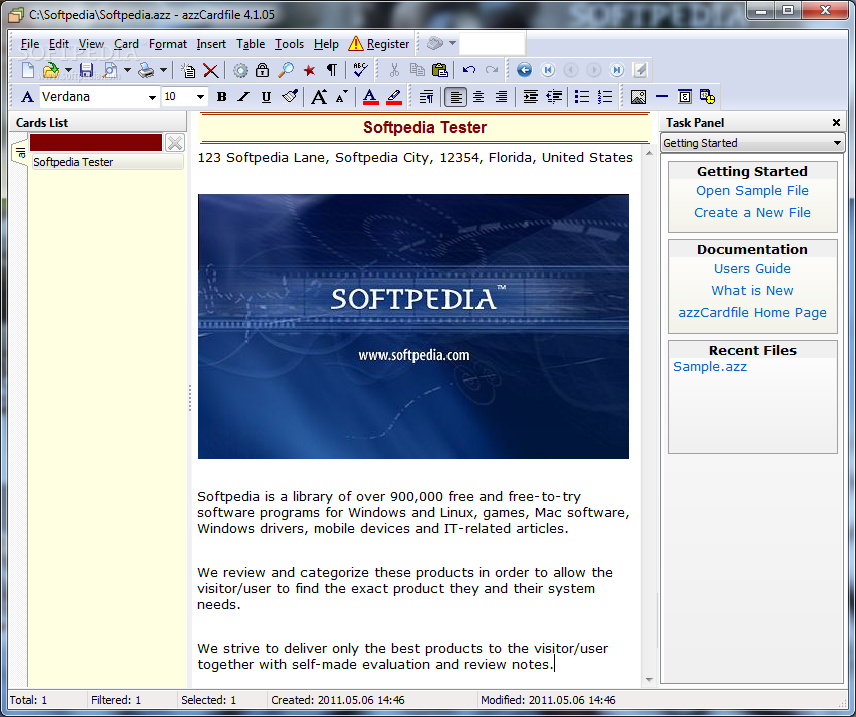856x717 pixels.
Task: Open the font size dropdown showing 10
Action: pyautogui.click(x=200, y=97)
